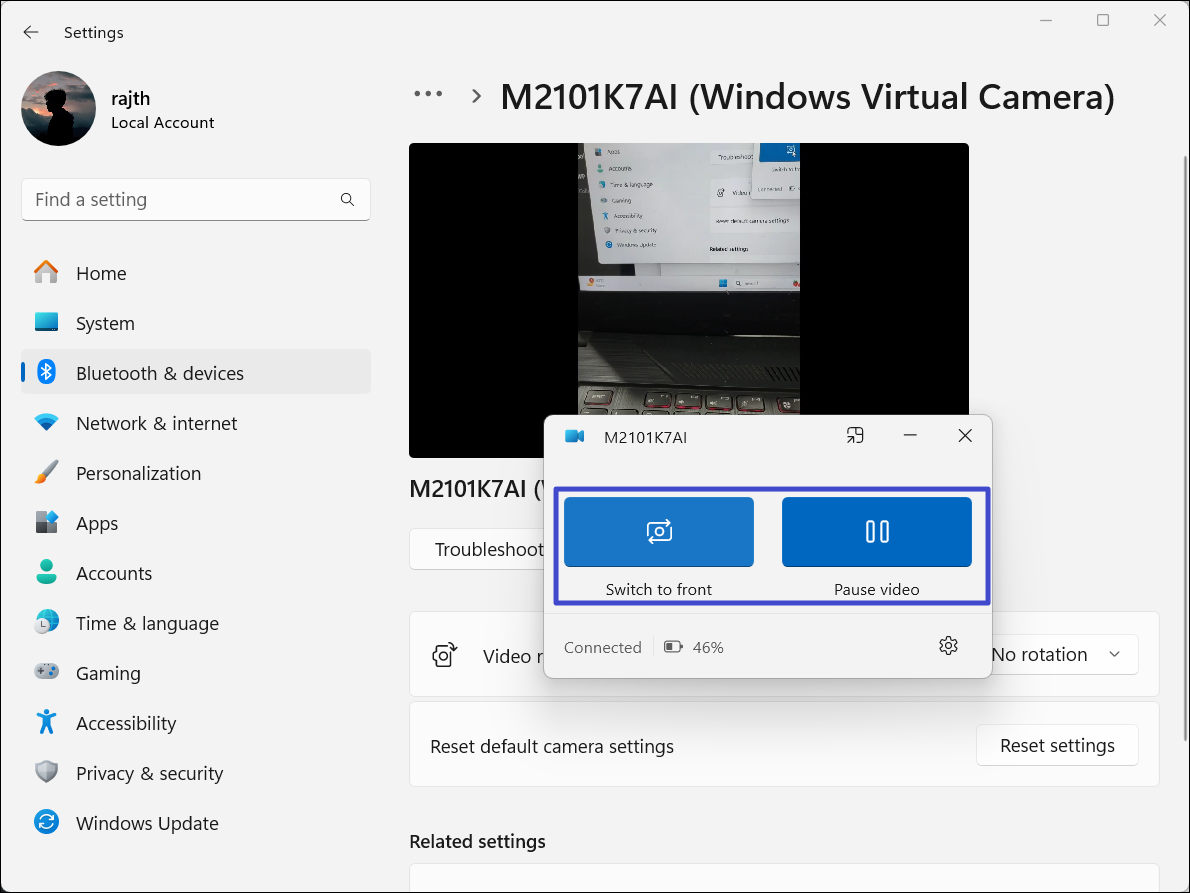Click the back arrow in Settings header

click(31, 32)
